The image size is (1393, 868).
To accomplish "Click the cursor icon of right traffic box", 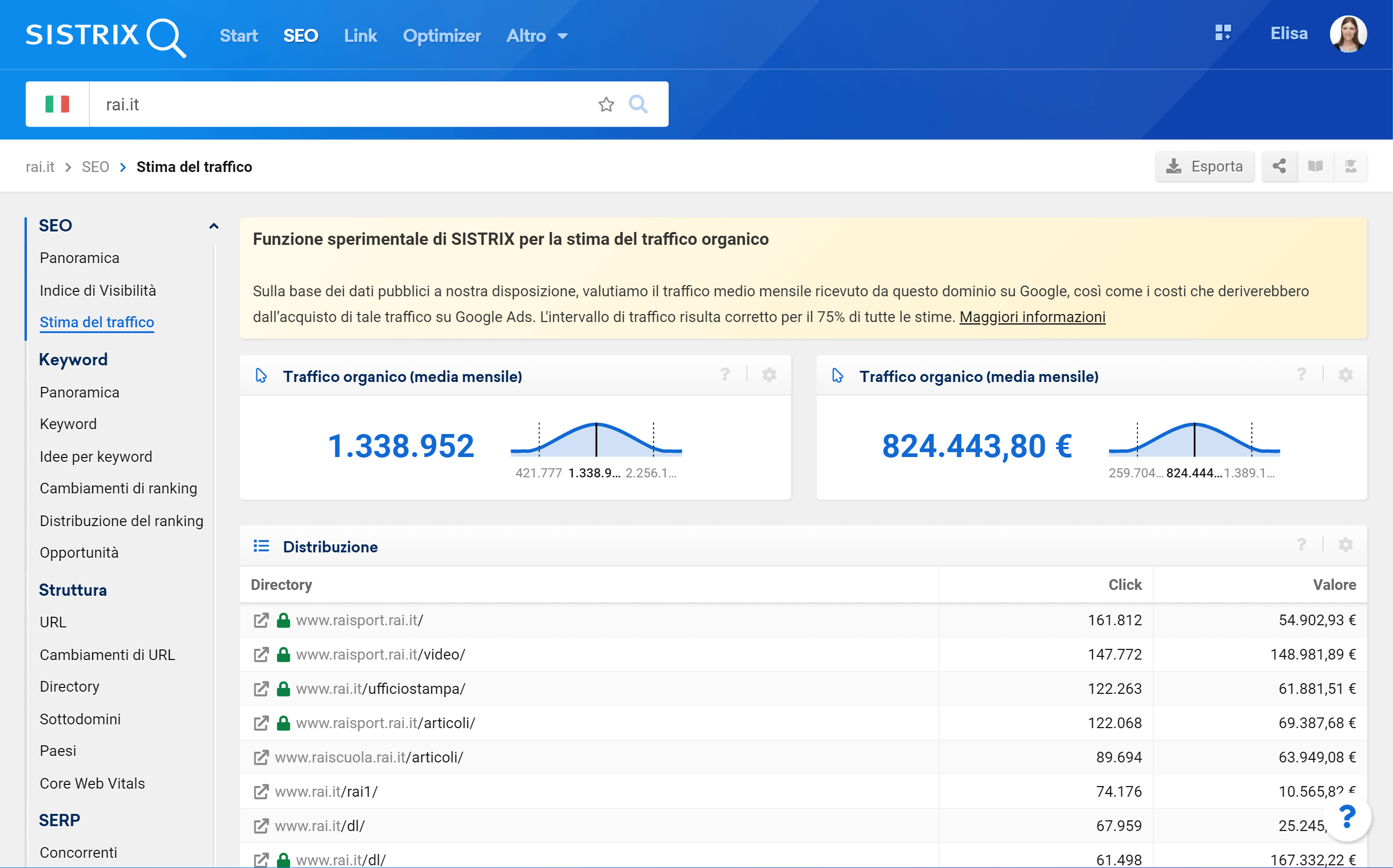I will coord(837,376).
